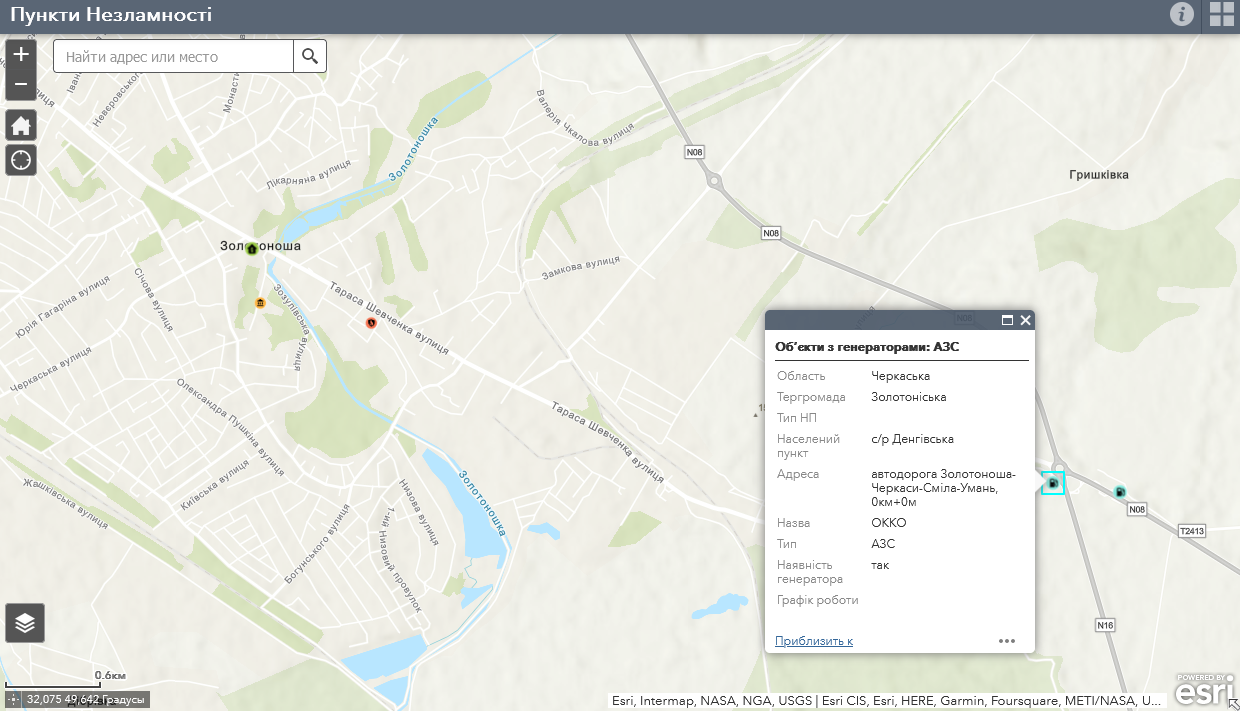The height and width of the screenshot is (711, 1240).
Task: Click the value 'Золотоніська' in popup
Action: point(908,397)
